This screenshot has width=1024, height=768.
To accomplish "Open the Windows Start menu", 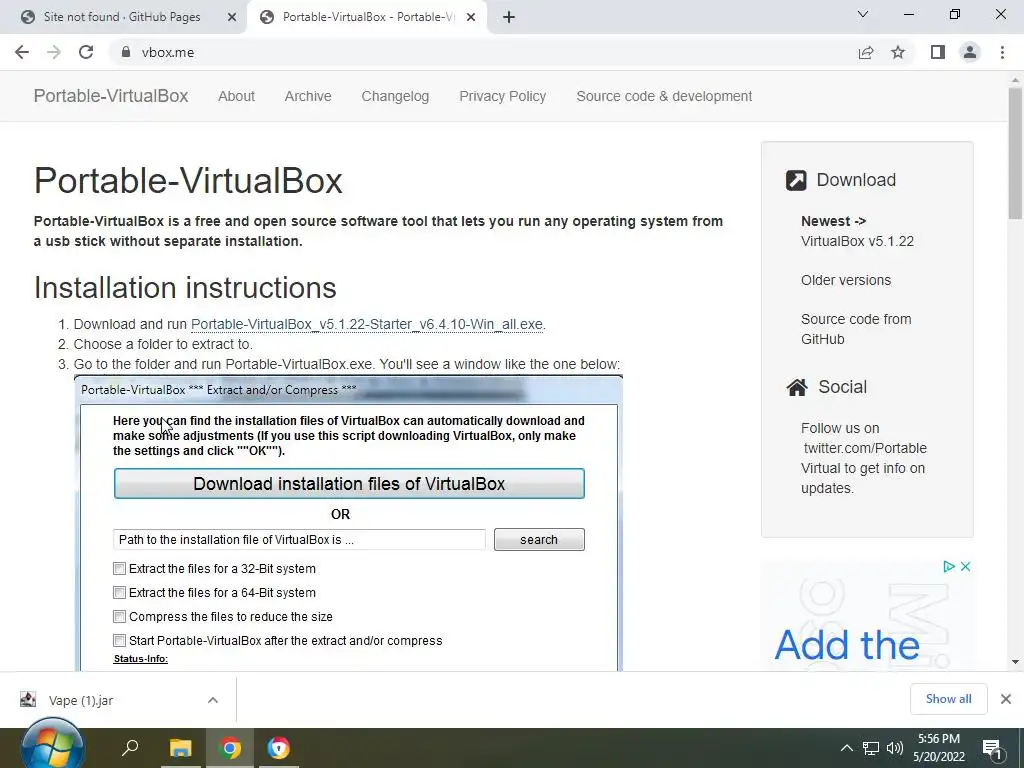I will pos(52,746).
